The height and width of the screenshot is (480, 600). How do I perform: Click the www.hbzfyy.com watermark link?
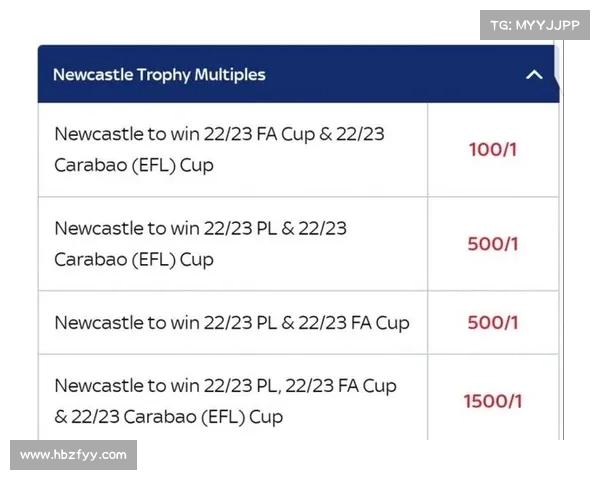coord(74,455)
